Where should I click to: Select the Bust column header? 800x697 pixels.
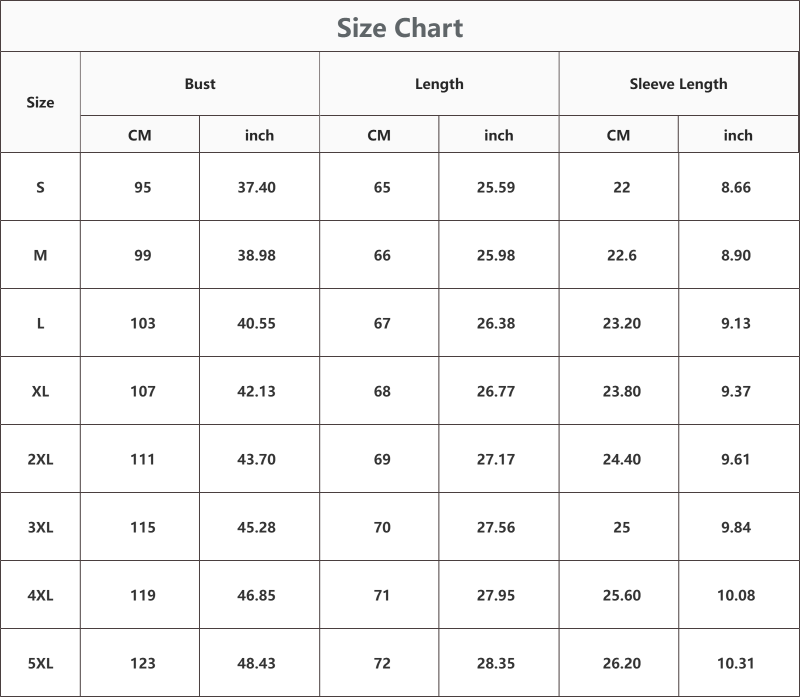(200, 84)
